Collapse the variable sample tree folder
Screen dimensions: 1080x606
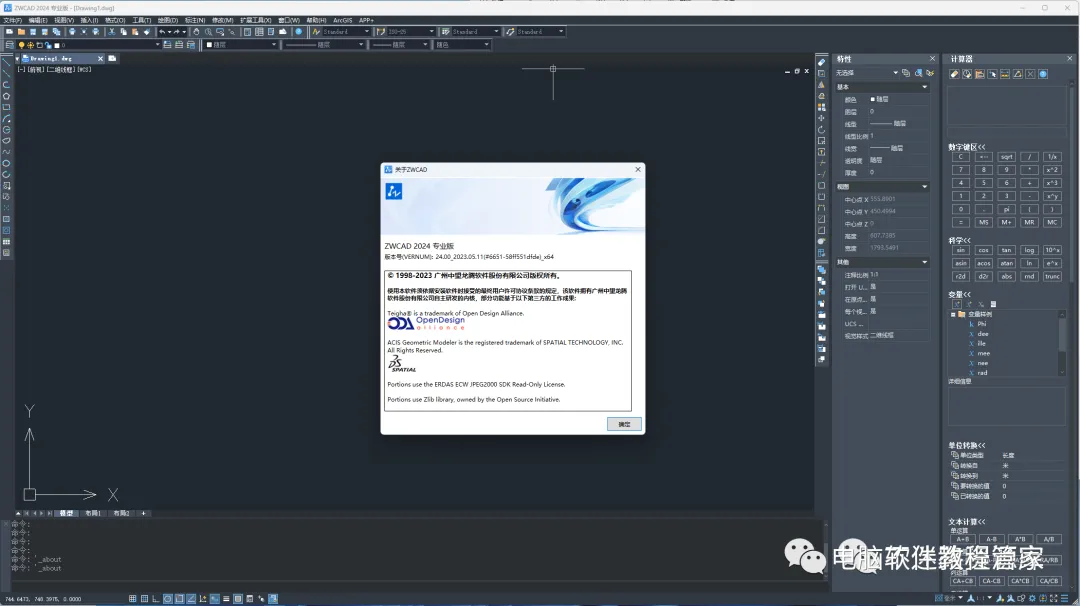(953, 315)
